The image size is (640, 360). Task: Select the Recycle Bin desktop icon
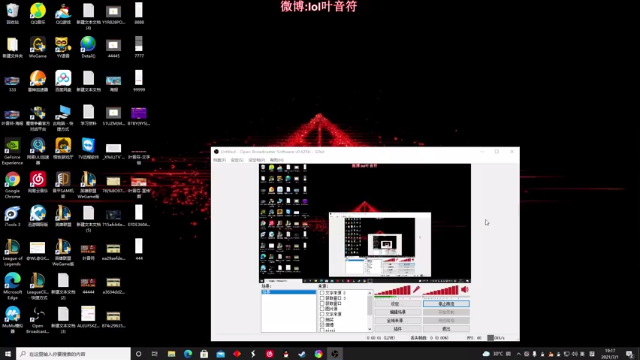(12, 13)
